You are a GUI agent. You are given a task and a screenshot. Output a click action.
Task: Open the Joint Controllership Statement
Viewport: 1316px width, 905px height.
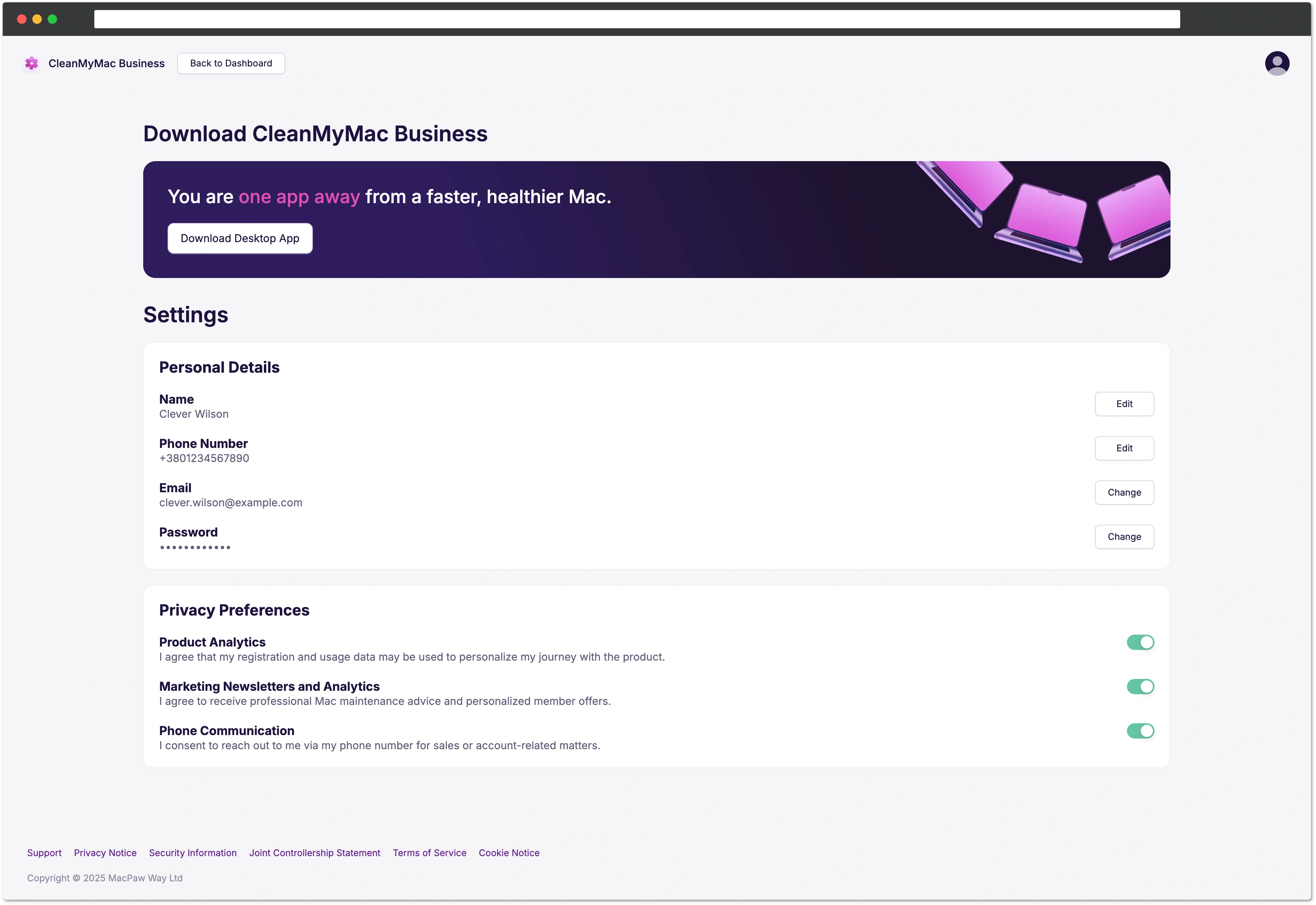pos(315,852)
